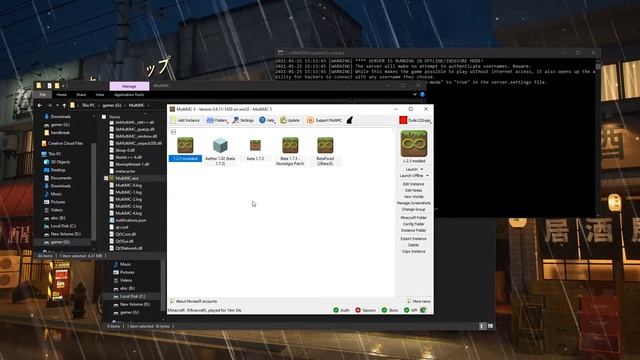The height and width of the screenshot is (360, 640).
Task: Click Change Group
Action: tap(413, 209)
